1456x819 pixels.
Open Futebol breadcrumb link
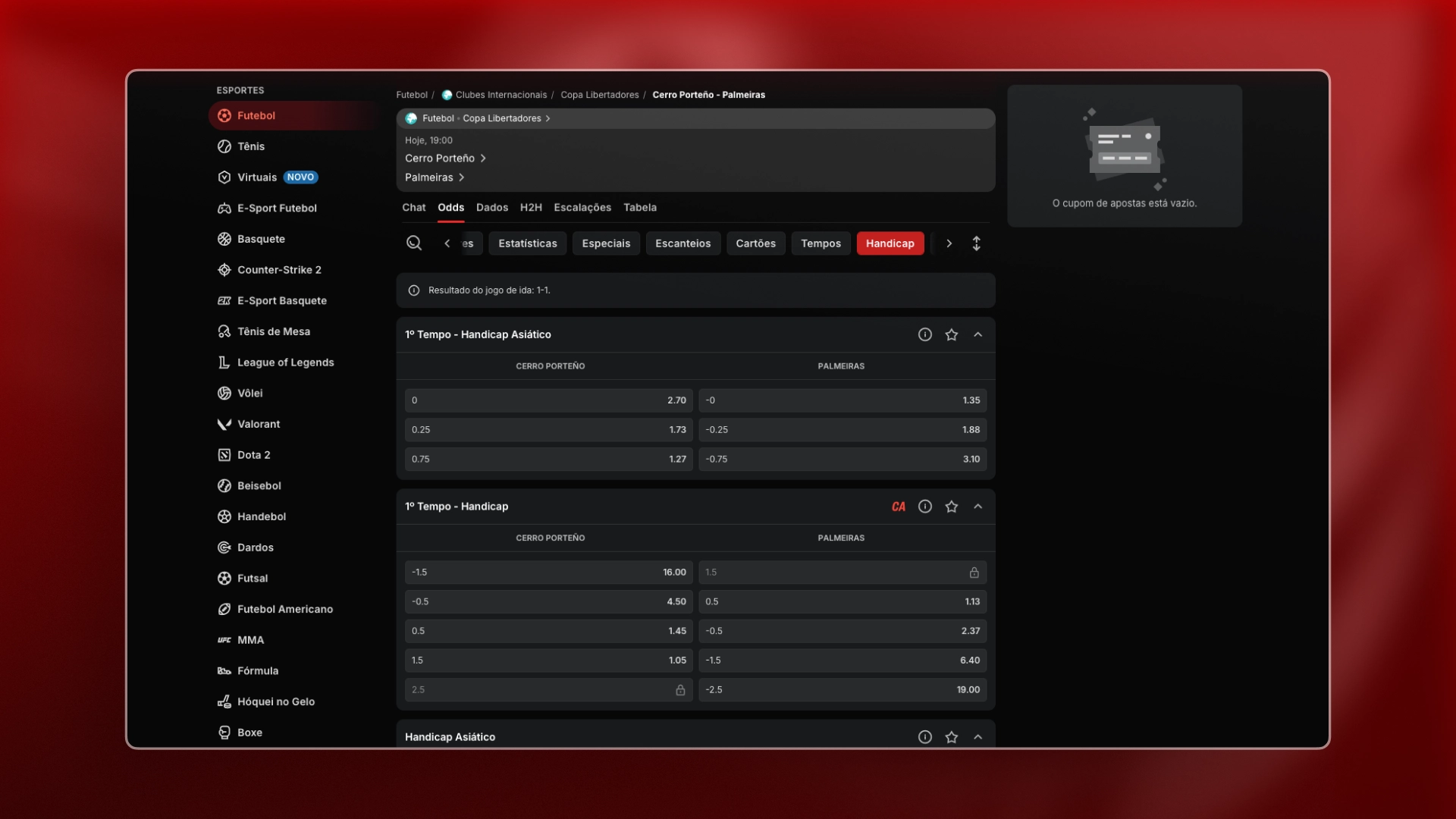[412, 95]
